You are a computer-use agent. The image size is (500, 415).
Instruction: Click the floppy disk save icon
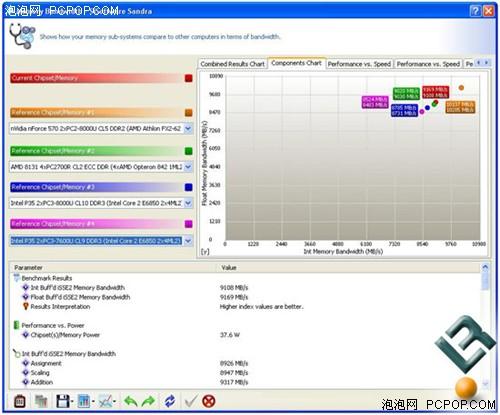62,401
